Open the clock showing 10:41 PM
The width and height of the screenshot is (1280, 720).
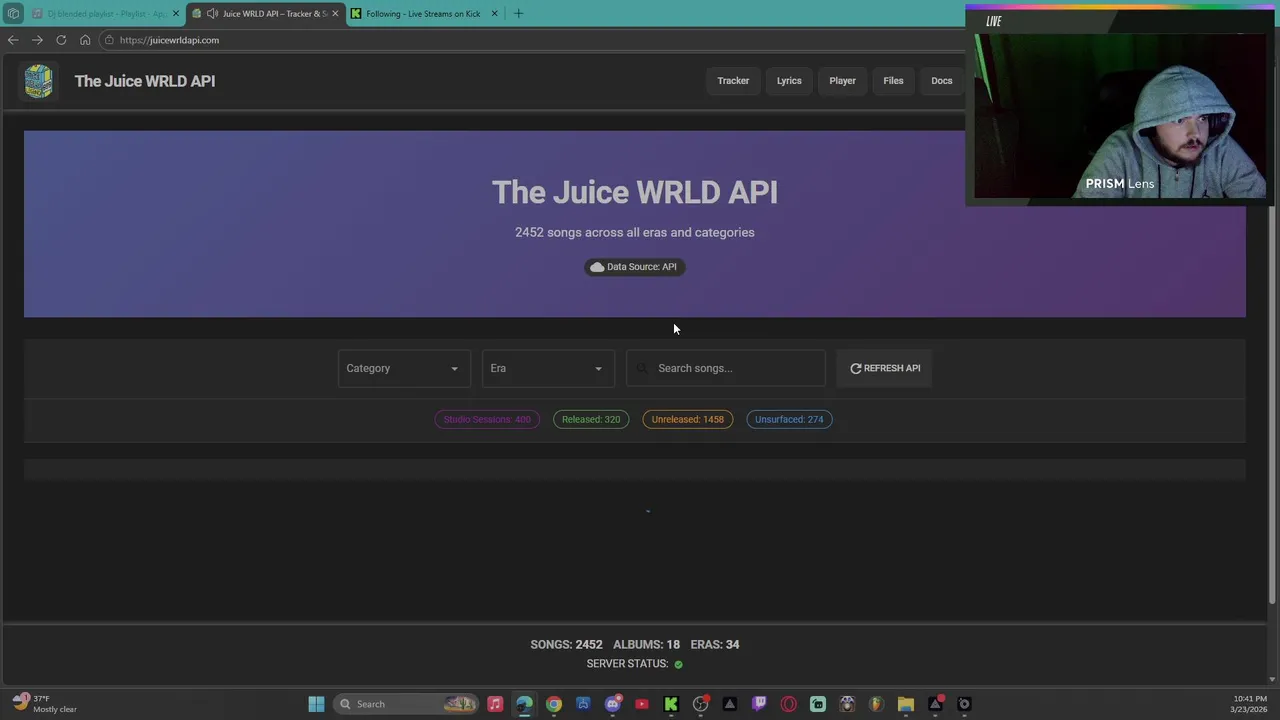coord(1248,704)
